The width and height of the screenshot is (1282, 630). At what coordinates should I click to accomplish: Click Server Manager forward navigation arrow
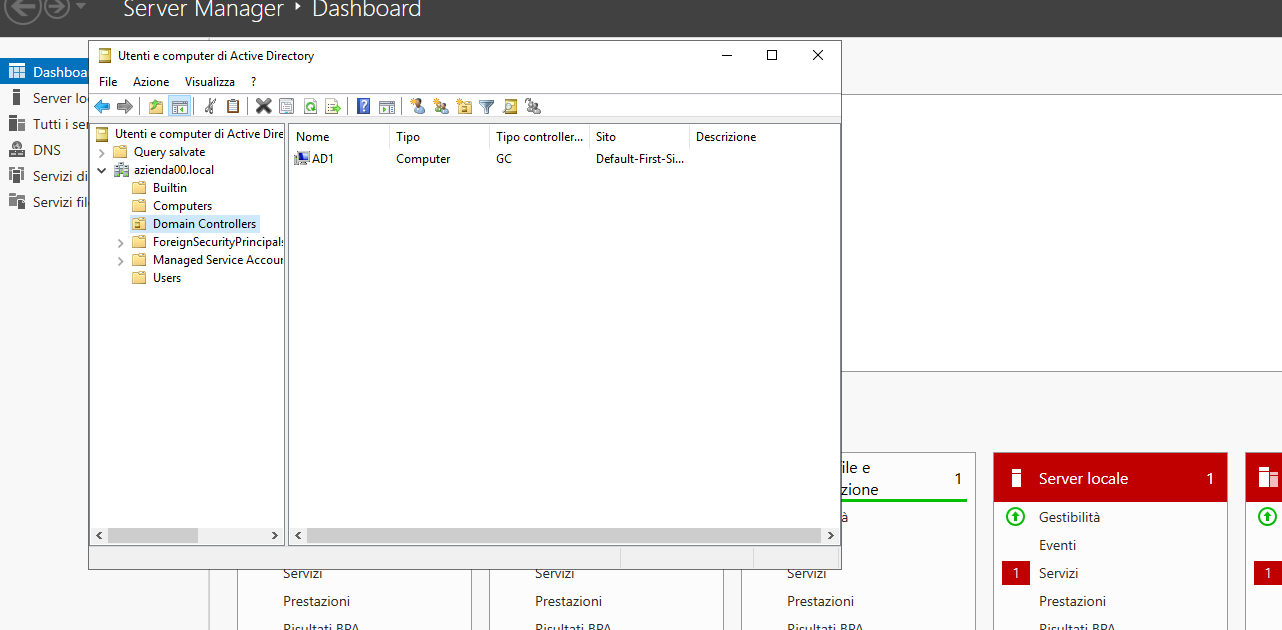coord(57,8)
